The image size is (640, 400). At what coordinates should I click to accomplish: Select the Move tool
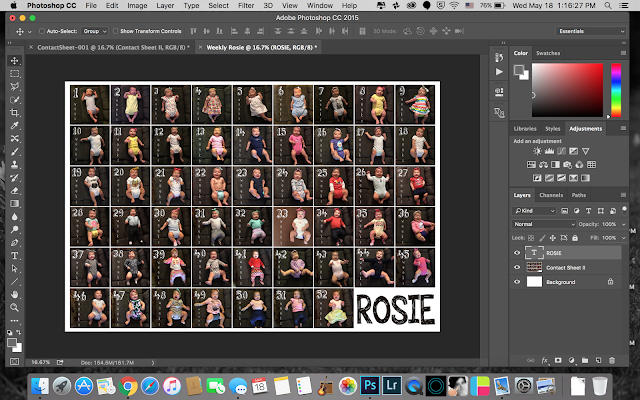(15, 61)
